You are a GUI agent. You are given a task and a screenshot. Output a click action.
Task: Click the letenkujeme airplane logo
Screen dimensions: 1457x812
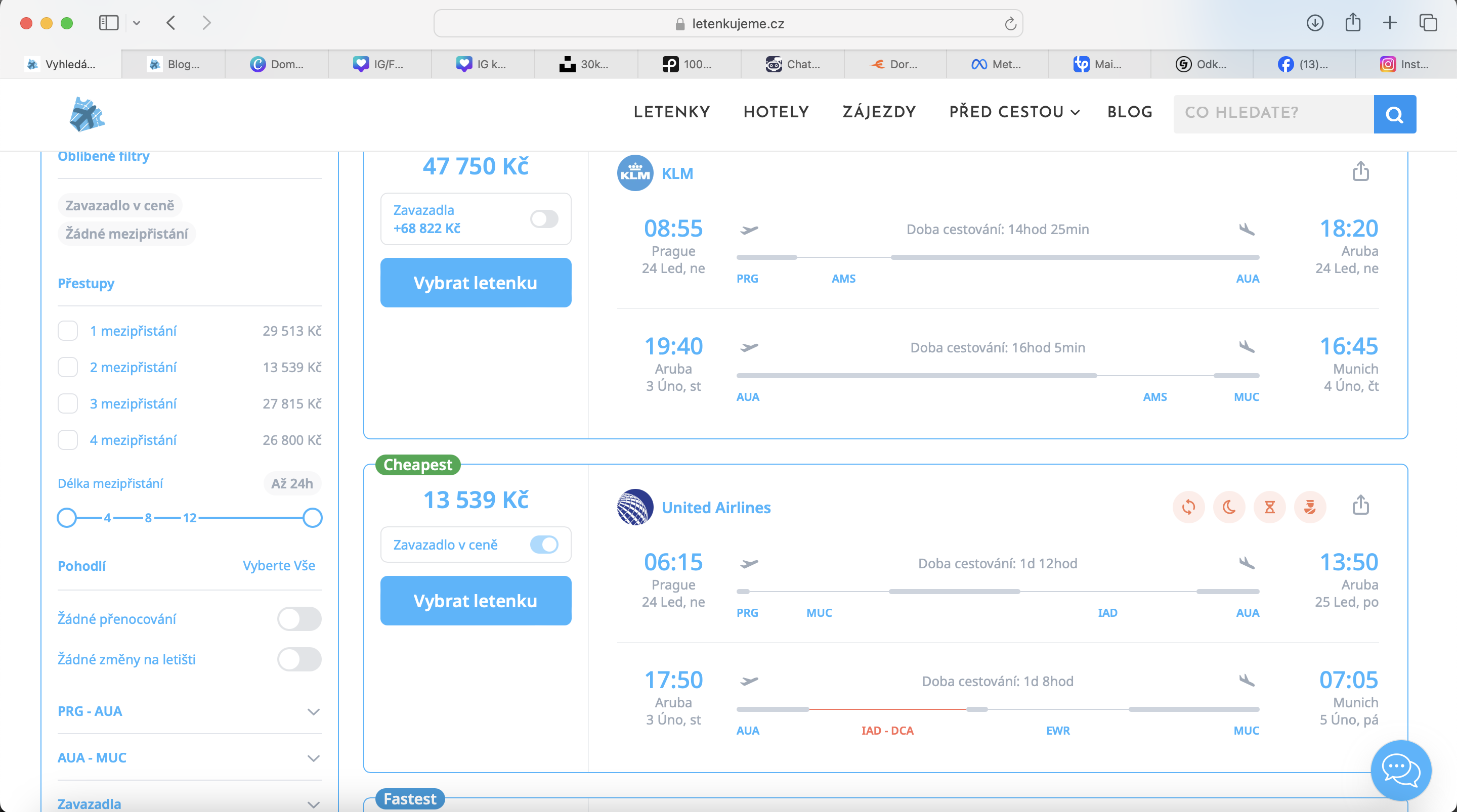tap(87, 114)
